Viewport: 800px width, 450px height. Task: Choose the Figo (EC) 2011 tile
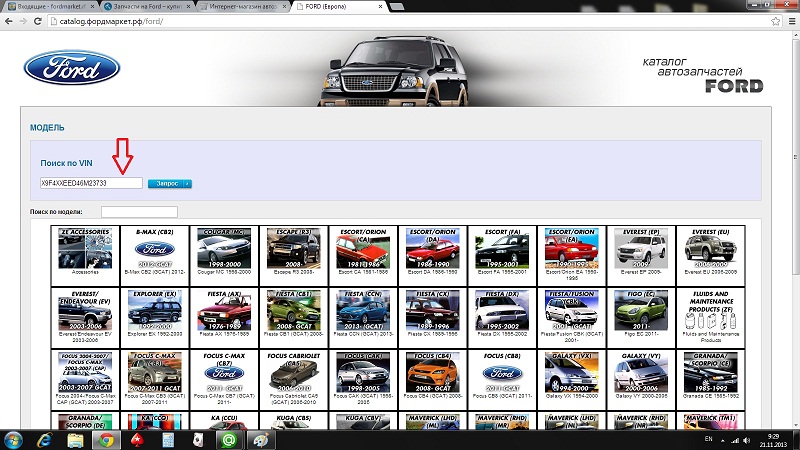tap(641, 317)
